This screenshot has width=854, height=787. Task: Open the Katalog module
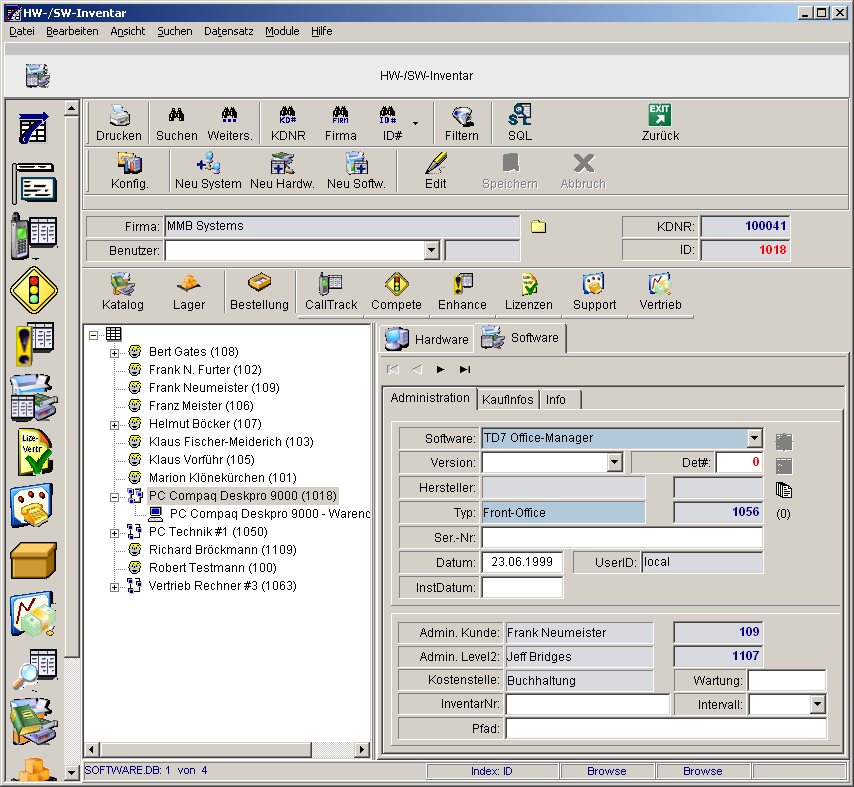pyautogui.click(x=122, y=292)
